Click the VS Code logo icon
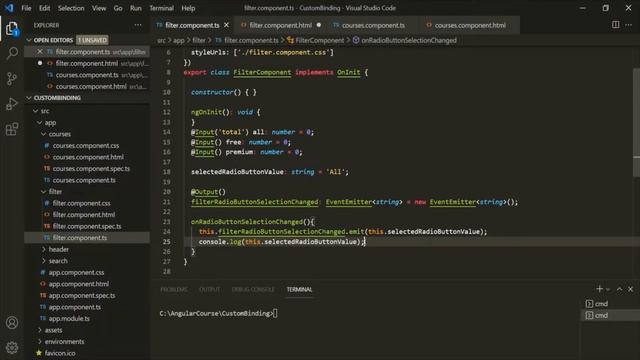Image resolution: width=640 pixels, height=360 pixels. click(9, 8)
